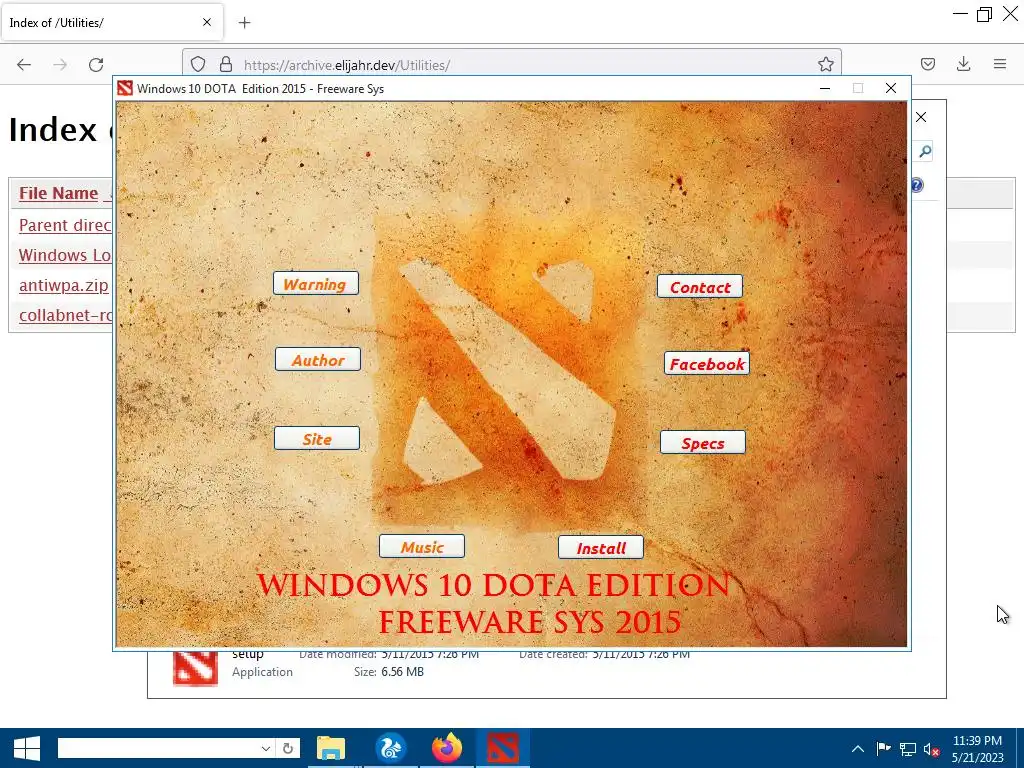
Task: Switch to Firefox in the taskbar
Action: pyautogui.click(x=447, y=748)
